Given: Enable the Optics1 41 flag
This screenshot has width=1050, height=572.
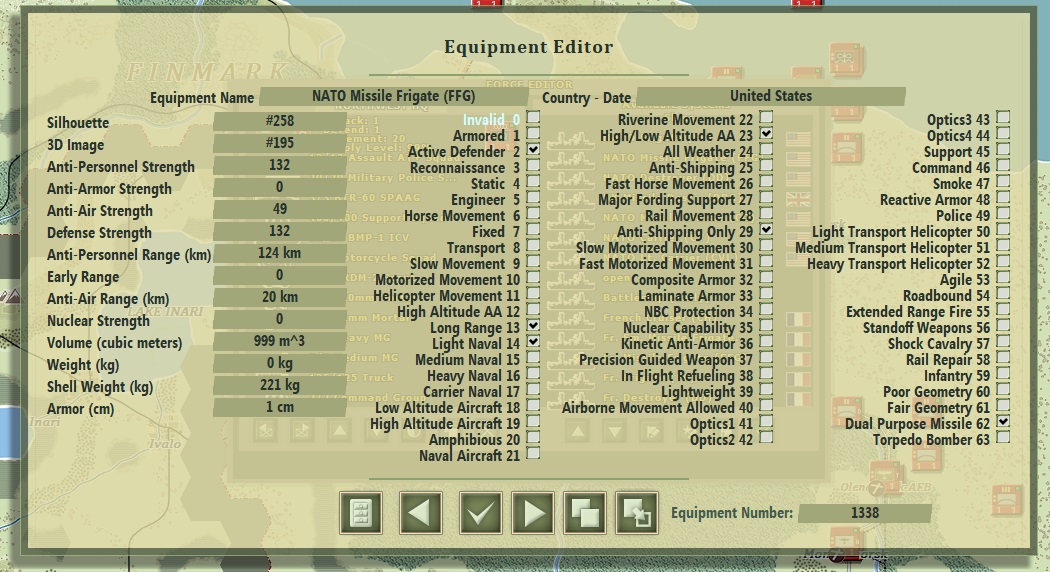Looking at the screenshot, I should click(766, 421).
